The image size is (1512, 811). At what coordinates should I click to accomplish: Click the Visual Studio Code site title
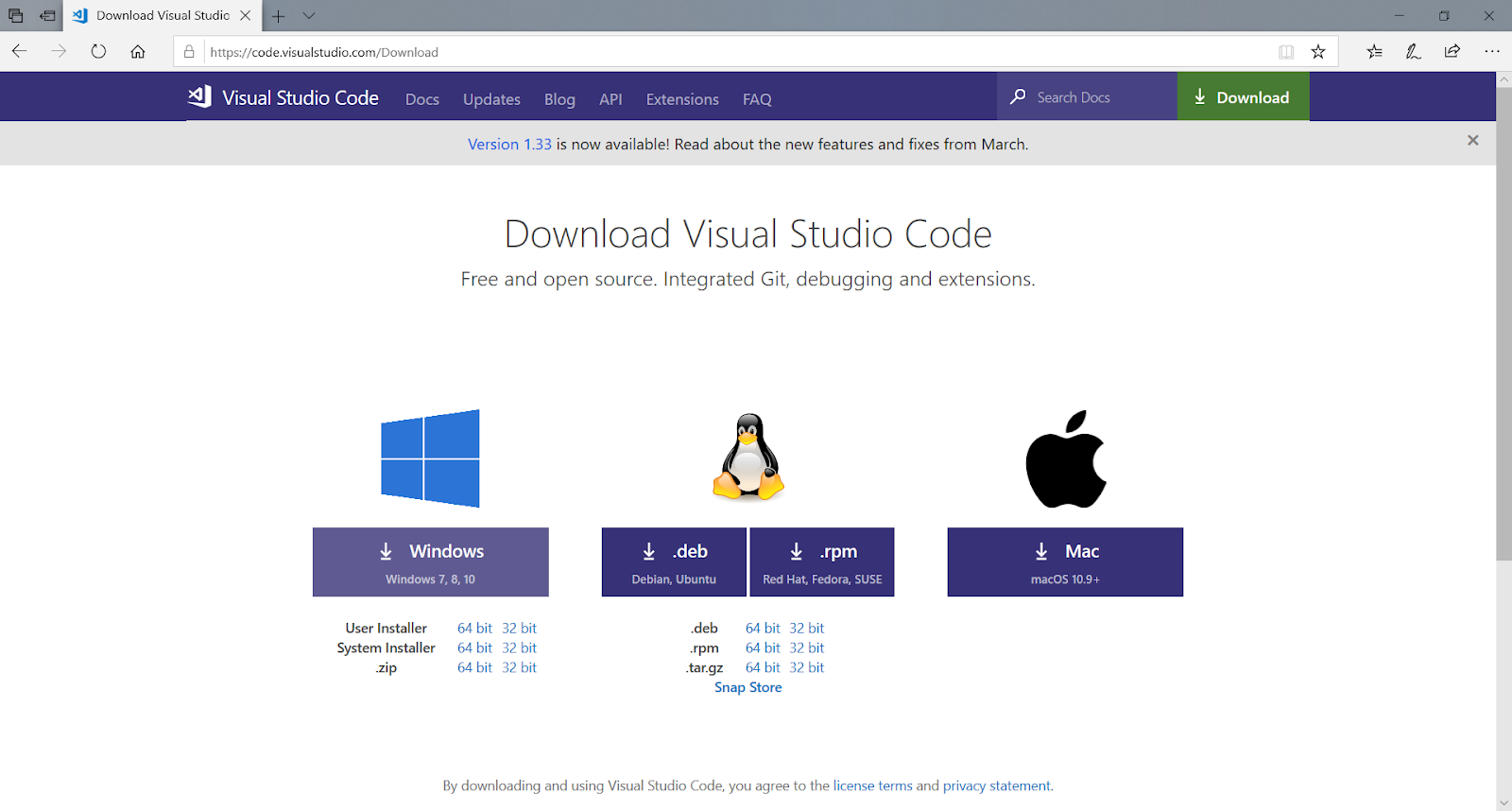(x=301, y=97)
